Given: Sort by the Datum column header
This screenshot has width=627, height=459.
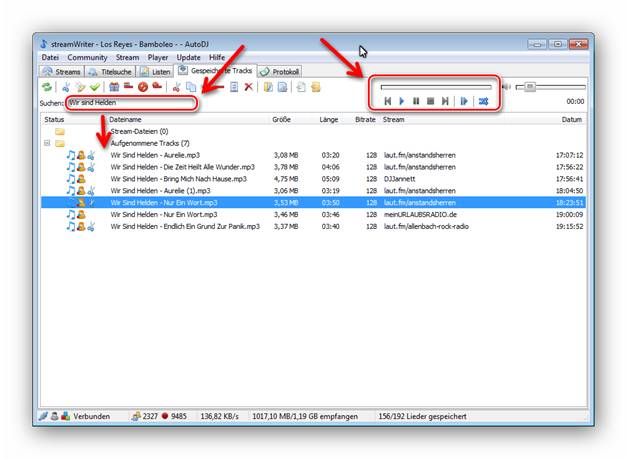Looking at the screenshot, I should click(571, 119).
